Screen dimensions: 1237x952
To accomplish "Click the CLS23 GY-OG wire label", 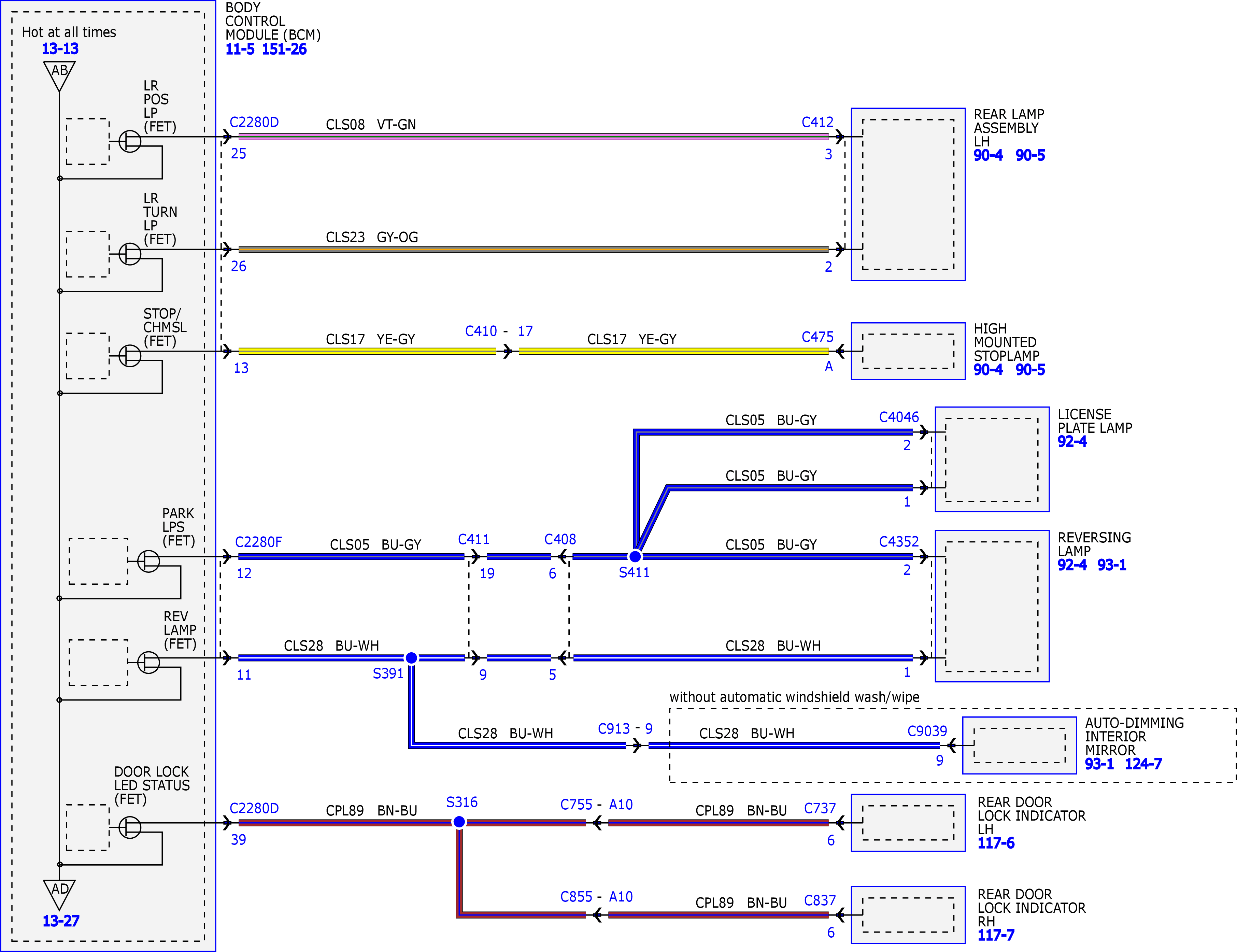I will 372,237.
